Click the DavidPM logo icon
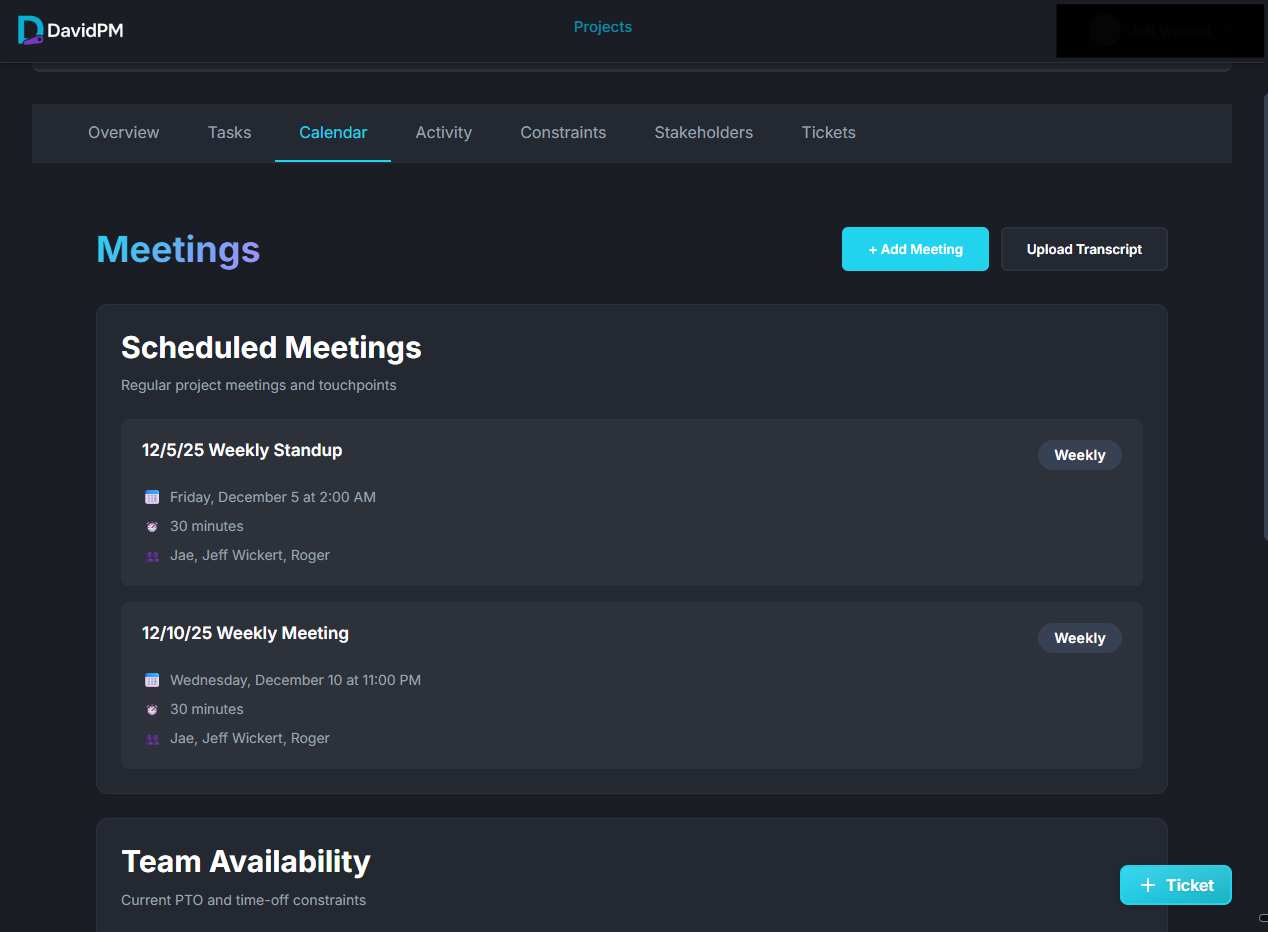Viewport: 1268px width, 932px height. click(31, 31)
